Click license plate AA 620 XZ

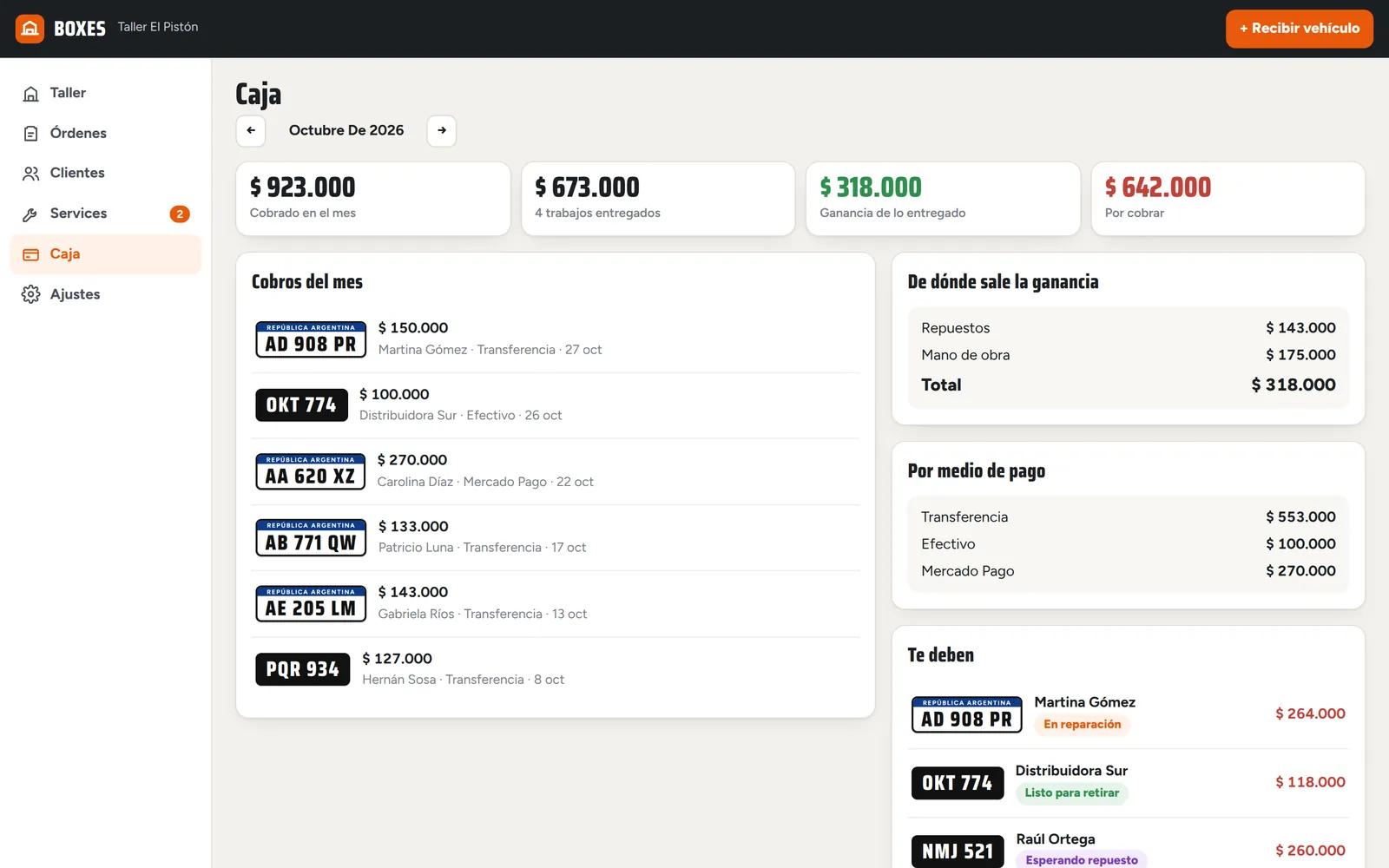tap(310, 471)
